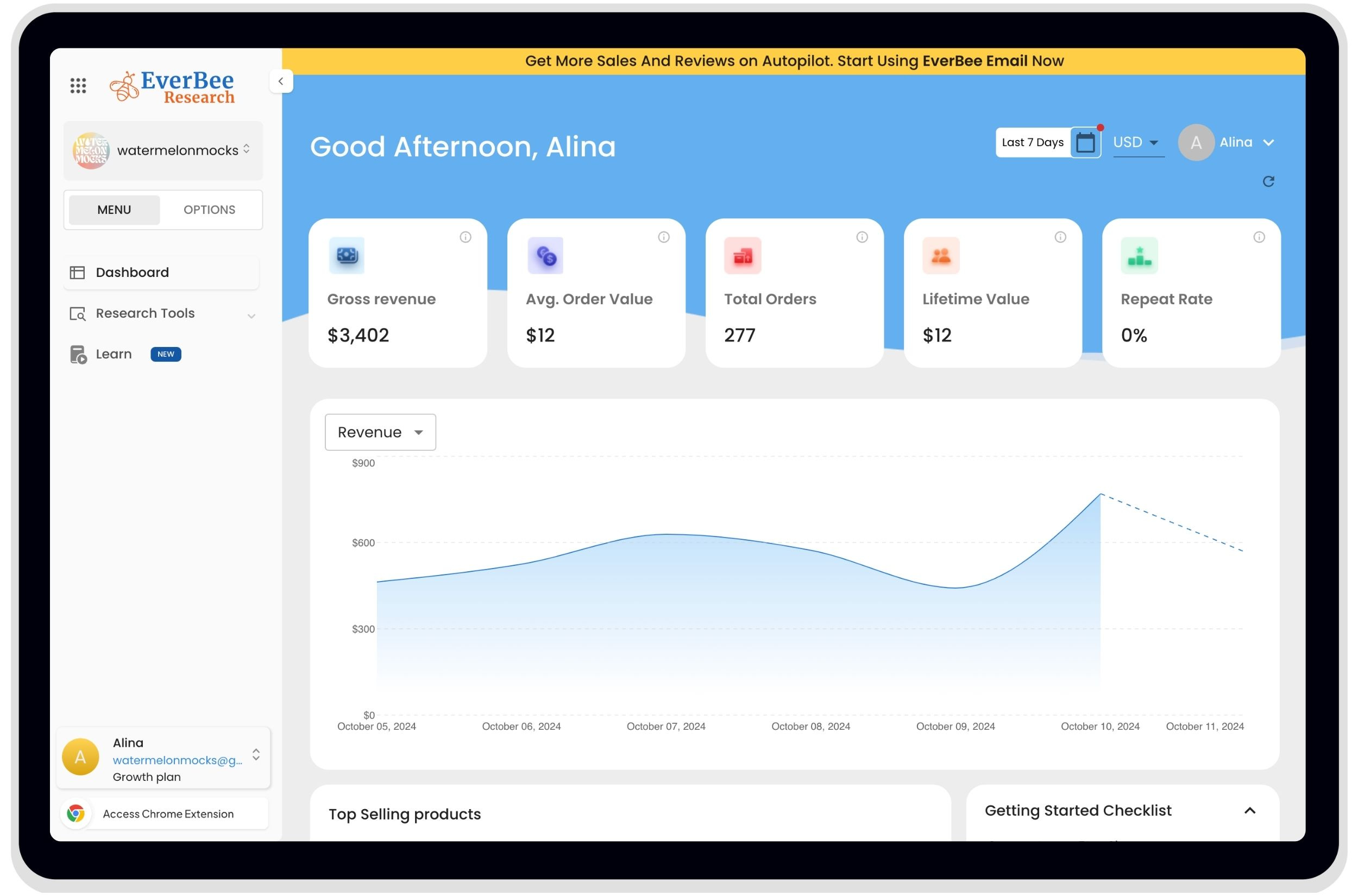This screenshot has width=1358, height=896.
Task: Open the calendar date picker icon
Action: click(1085, 143)
